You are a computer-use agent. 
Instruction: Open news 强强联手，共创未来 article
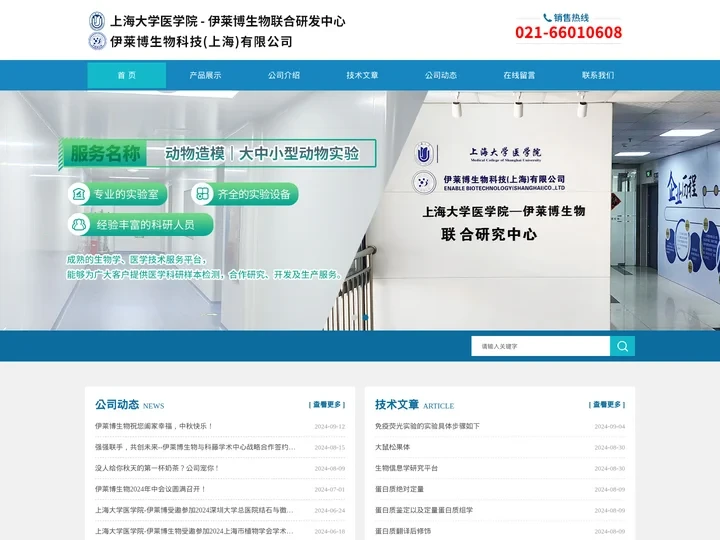pyautogui.click(x=195, y=447)
